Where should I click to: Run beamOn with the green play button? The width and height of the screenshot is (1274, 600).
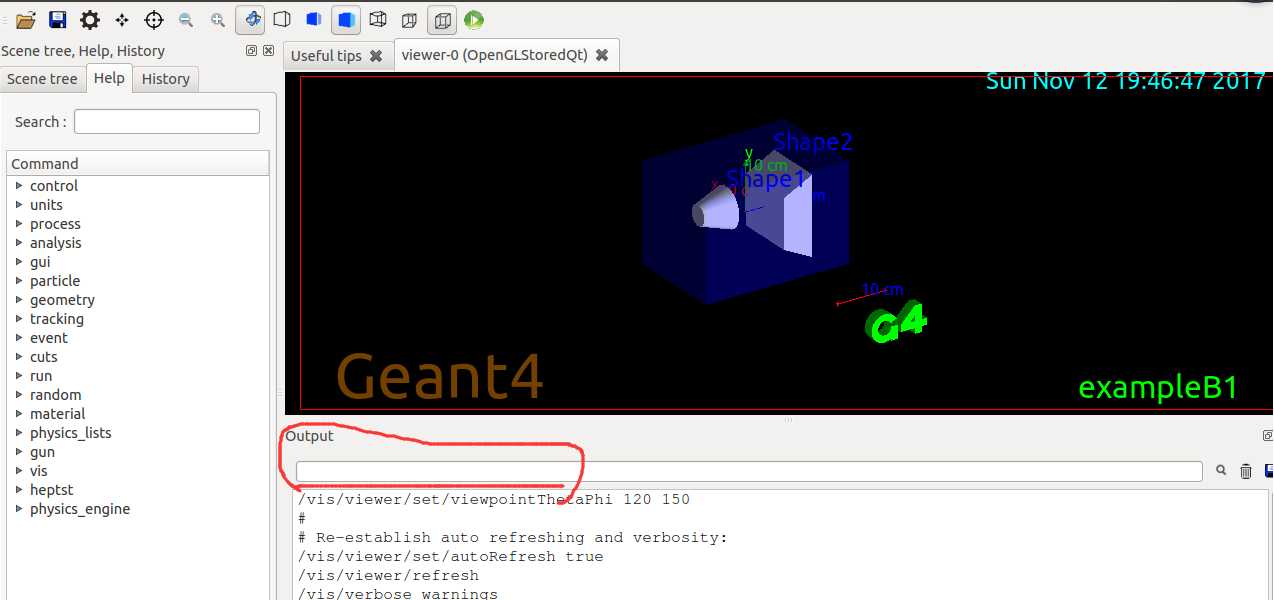(x=474, y=19)
